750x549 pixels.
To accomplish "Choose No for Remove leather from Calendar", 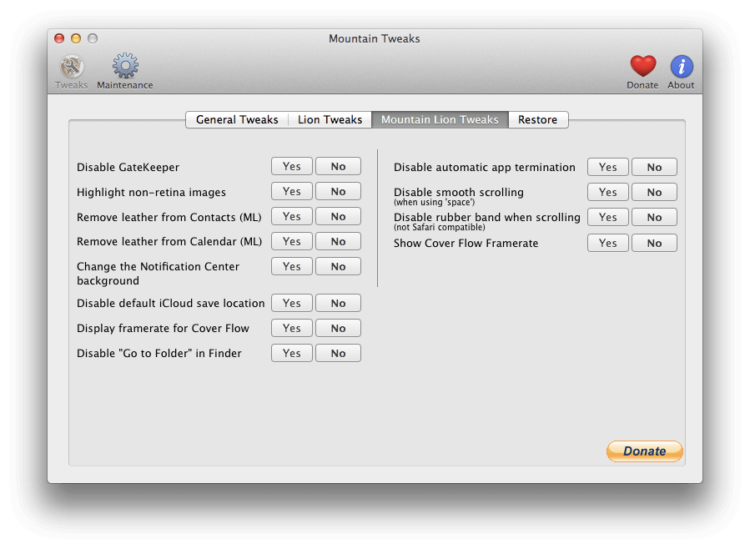I will point(338,242).
